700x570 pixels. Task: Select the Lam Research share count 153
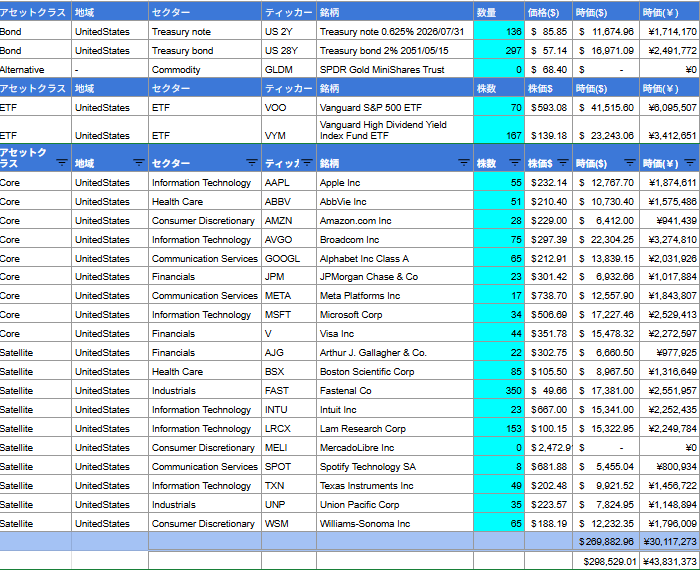[499, 429]
